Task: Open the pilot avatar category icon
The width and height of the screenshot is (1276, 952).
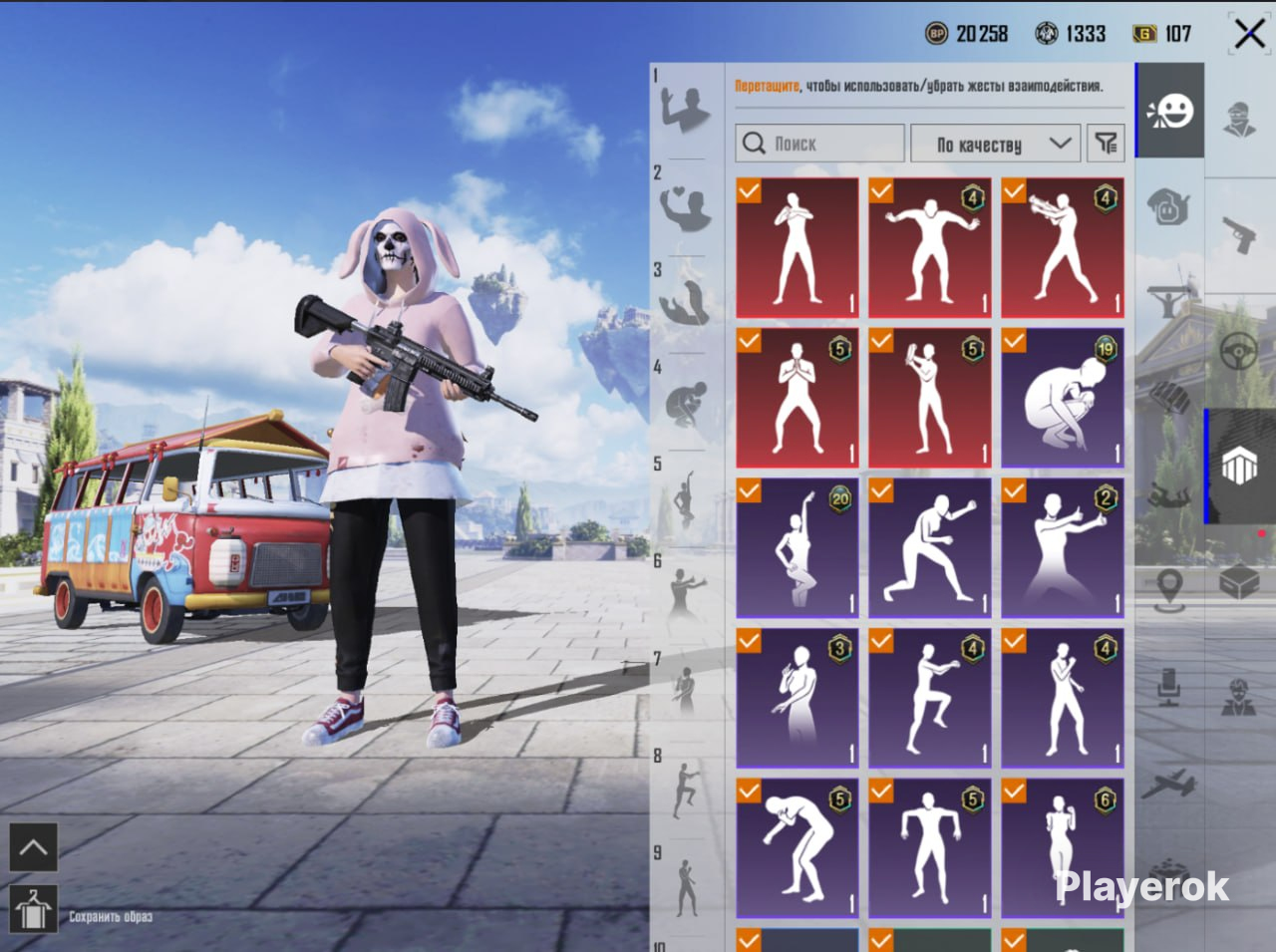Action: (1239, 697)
